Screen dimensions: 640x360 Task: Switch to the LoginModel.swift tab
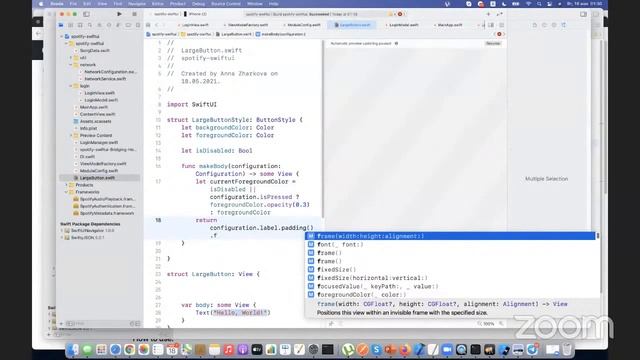(403, 25)
